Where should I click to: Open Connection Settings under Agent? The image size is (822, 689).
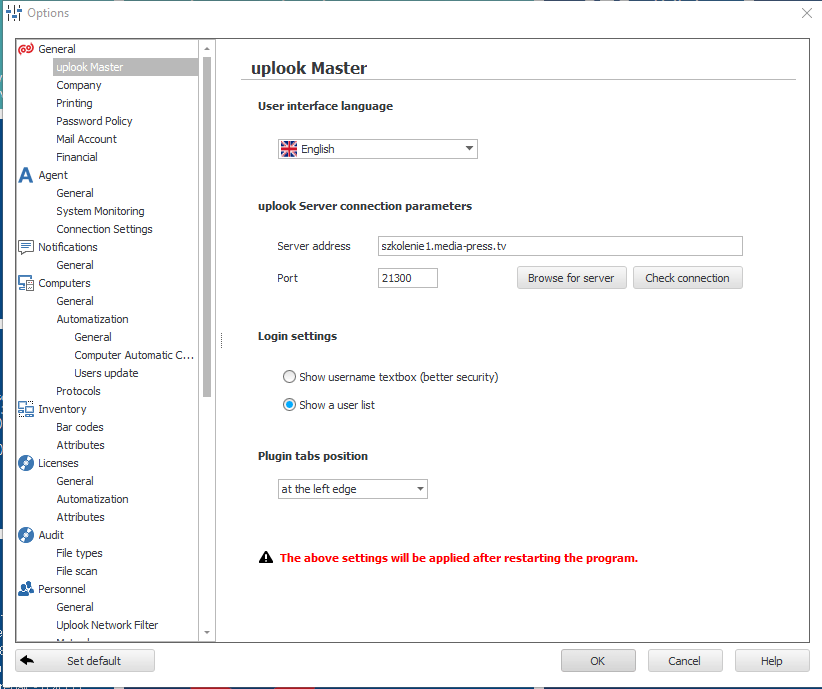(104, 229)
